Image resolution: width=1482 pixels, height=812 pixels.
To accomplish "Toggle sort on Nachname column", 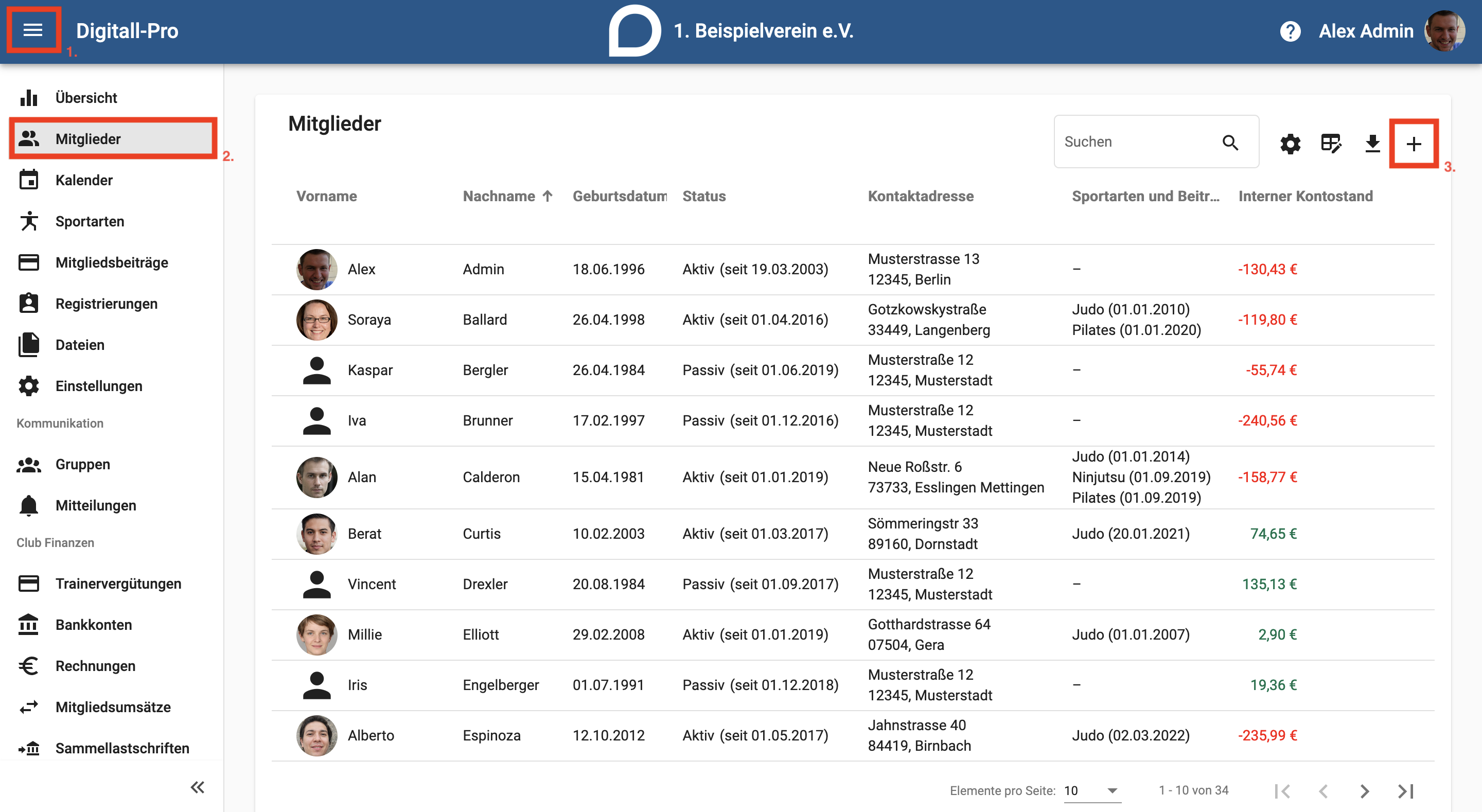I will [x=499, y=196].
